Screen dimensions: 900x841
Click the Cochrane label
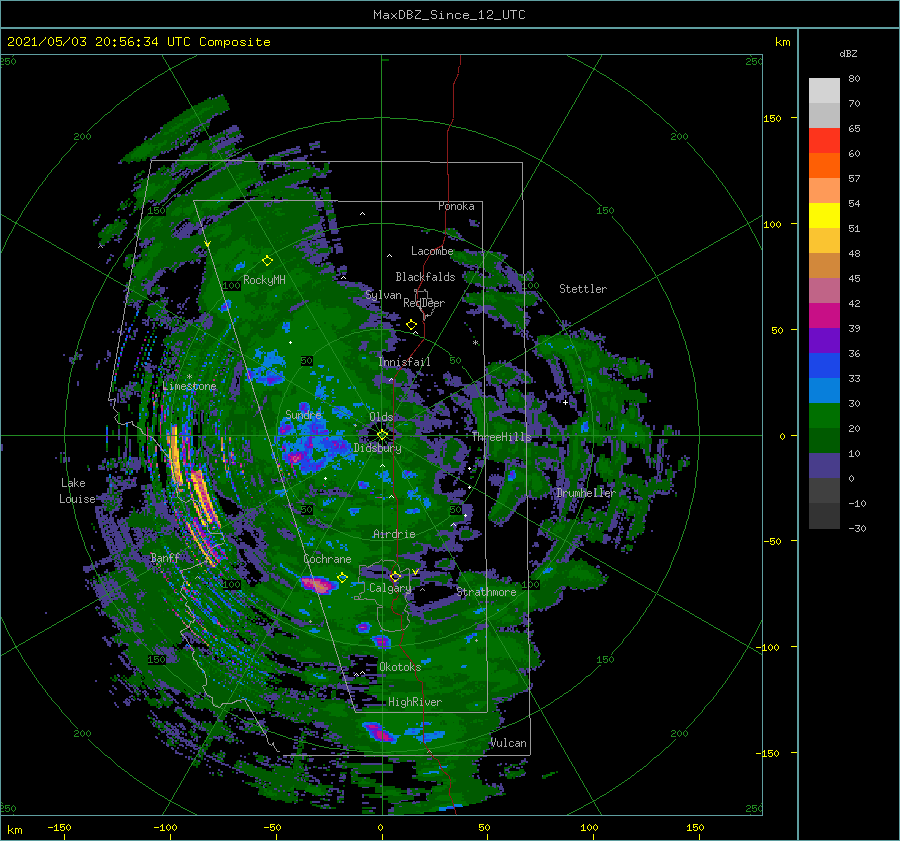(x=327, y=559)
